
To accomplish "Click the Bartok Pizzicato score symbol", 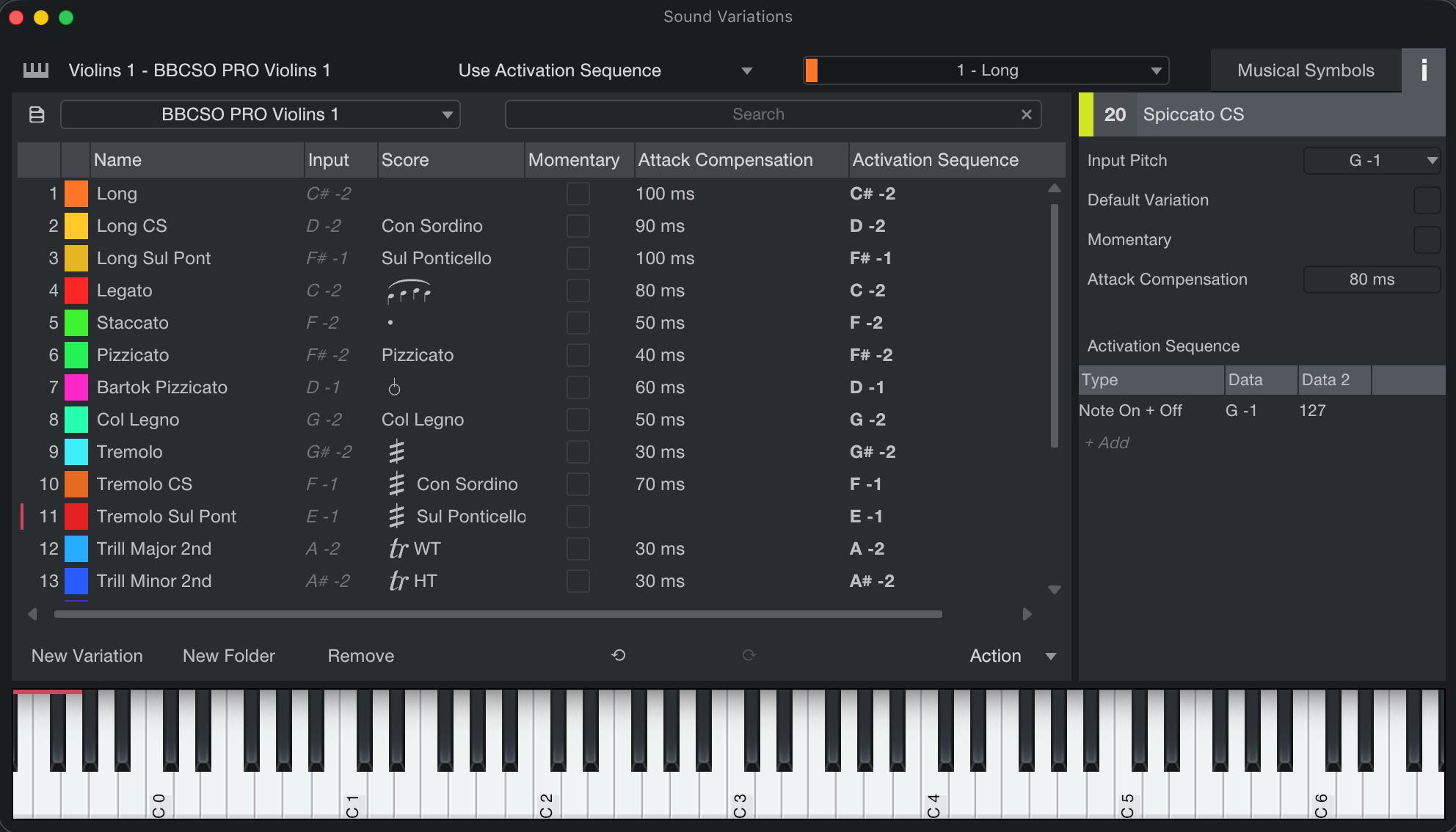I will pyautogui.click(x=394, y=387).
